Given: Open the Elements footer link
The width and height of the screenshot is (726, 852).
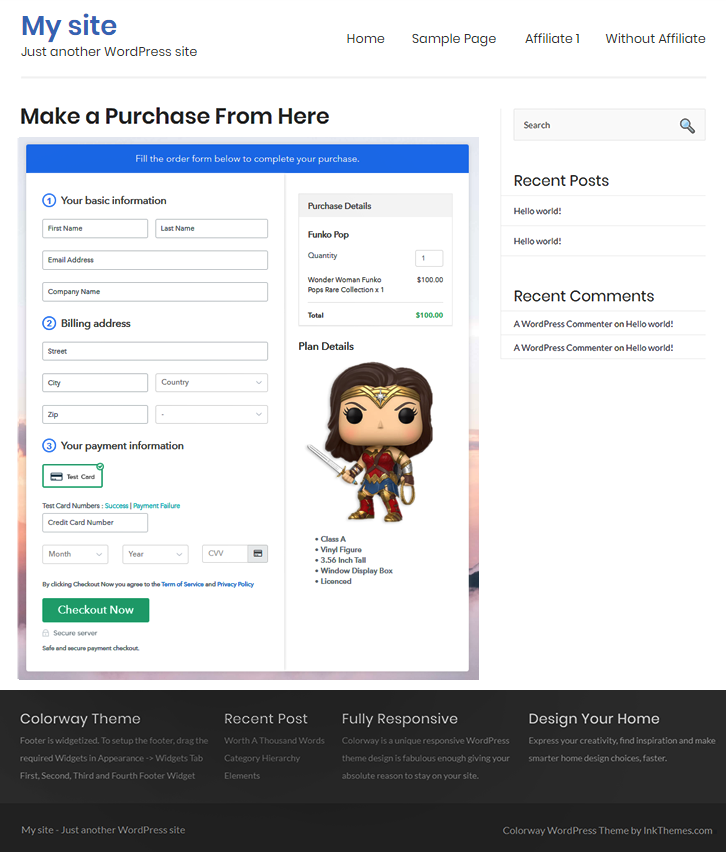Looking at the screenshot, I should (x=242, y=775).
